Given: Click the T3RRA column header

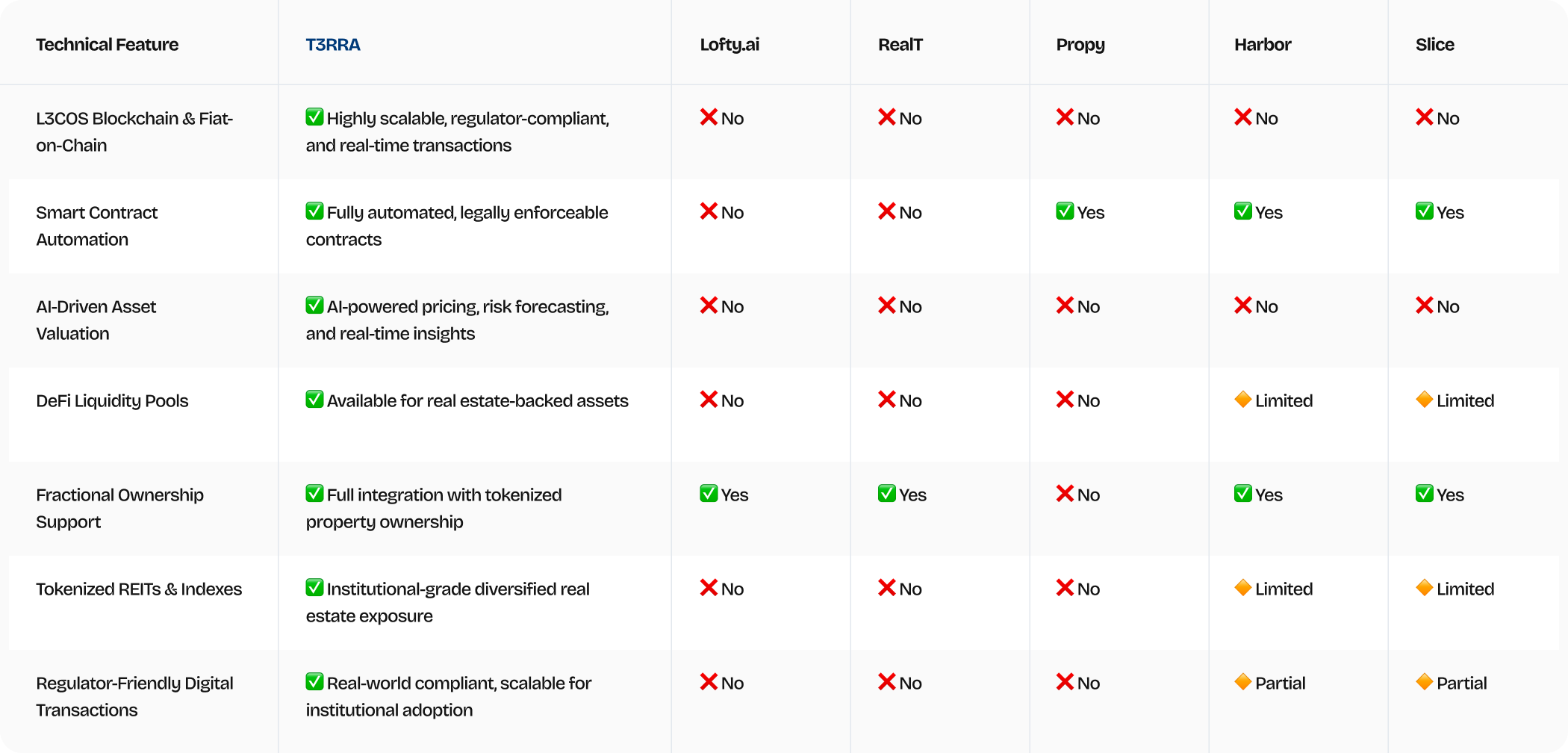Looking at the screenshot, I should pos(333,45).
